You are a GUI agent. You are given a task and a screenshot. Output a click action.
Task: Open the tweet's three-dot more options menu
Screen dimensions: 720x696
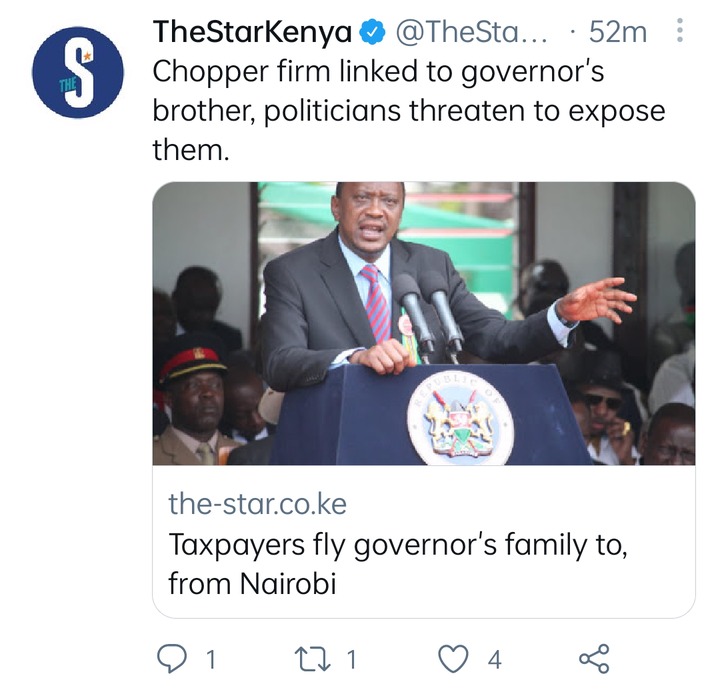click(x=680, y=31)
